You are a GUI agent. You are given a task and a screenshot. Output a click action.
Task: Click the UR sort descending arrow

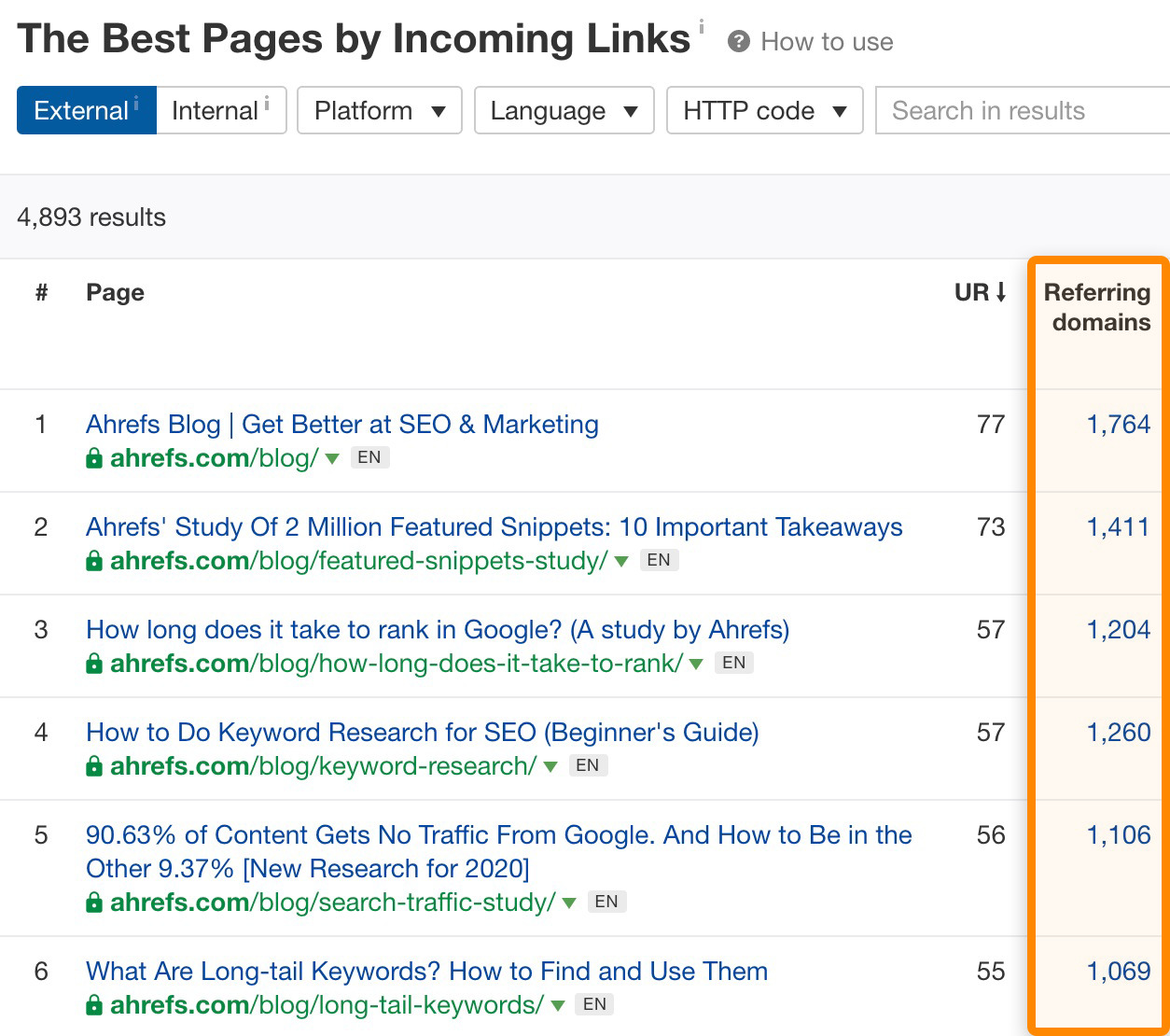tap(1001, 292)
